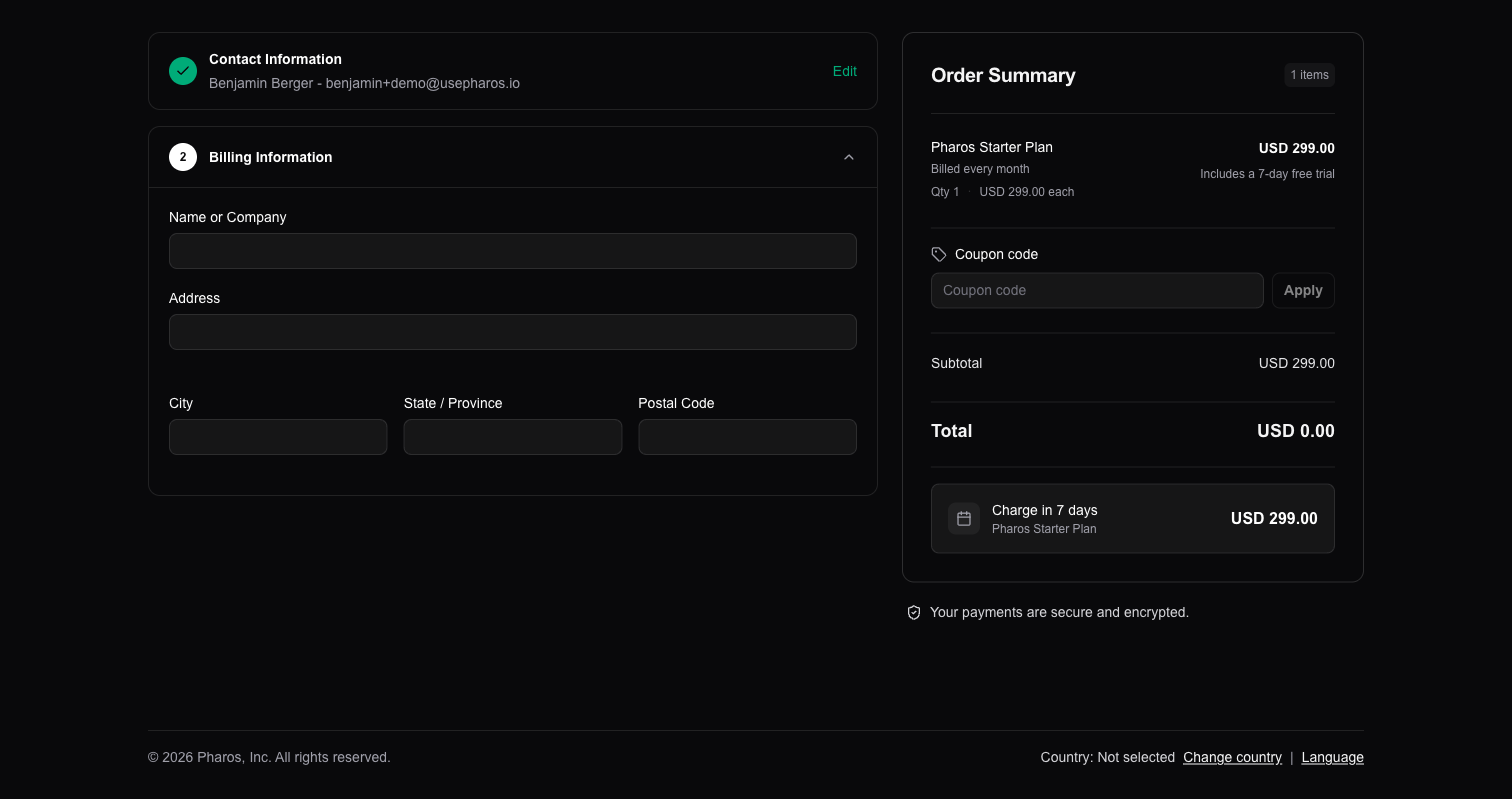Focus the Name or Company field
Image resolution: width=1512 pixels, height=799 pixels.
(x=512, y=251)
